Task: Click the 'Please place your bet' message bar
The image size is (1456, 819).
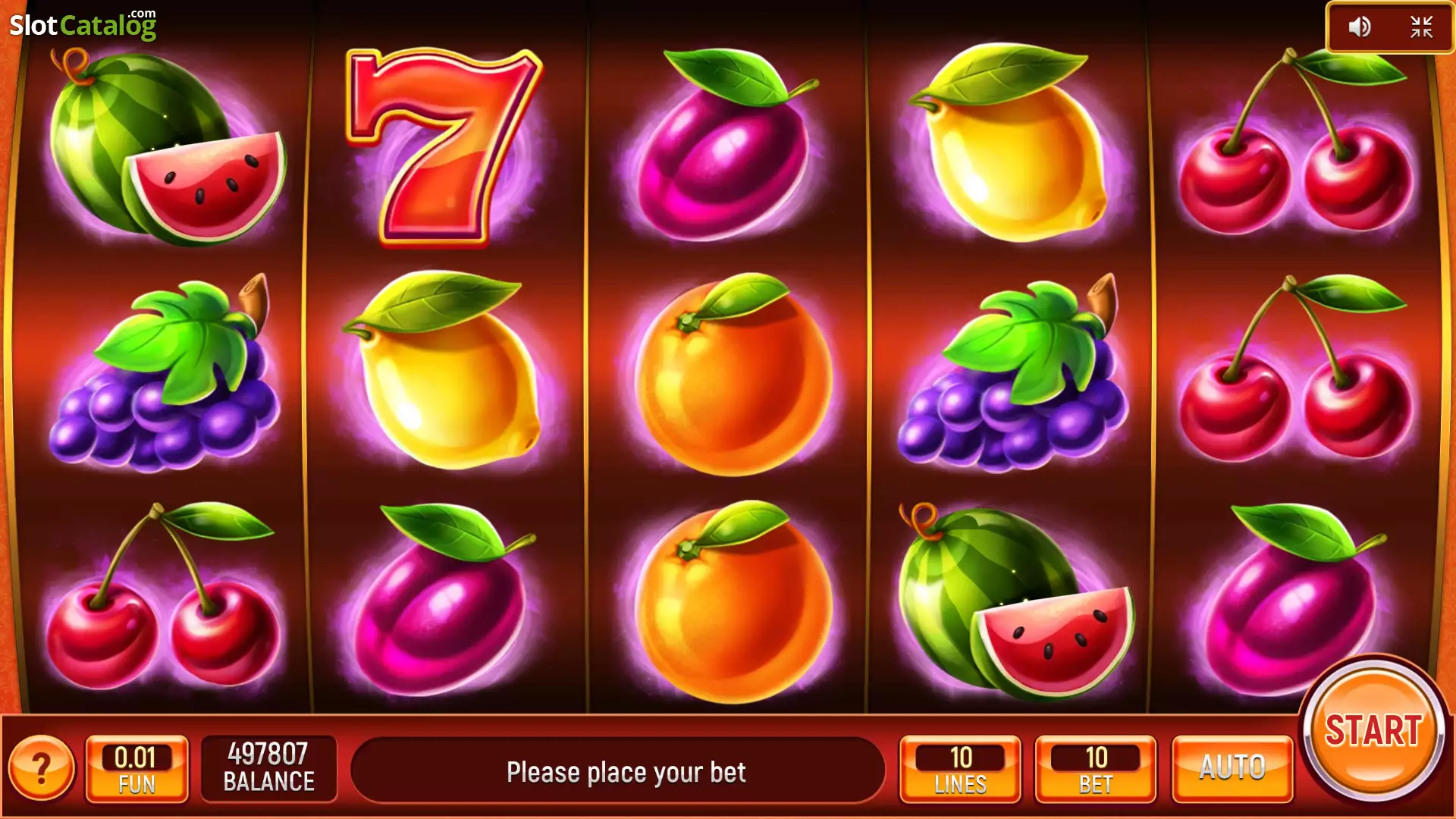Action: click(618, 770)
